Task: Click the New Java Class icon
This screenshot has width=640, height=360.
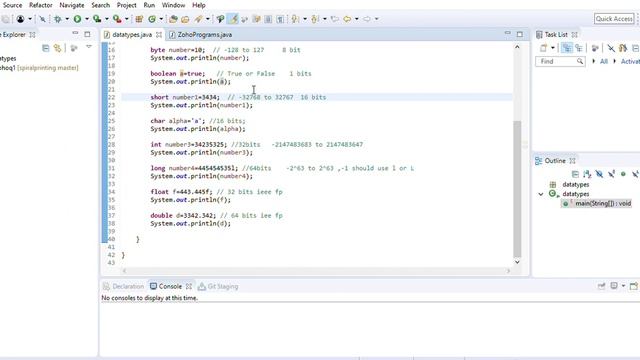Action: 152,19
